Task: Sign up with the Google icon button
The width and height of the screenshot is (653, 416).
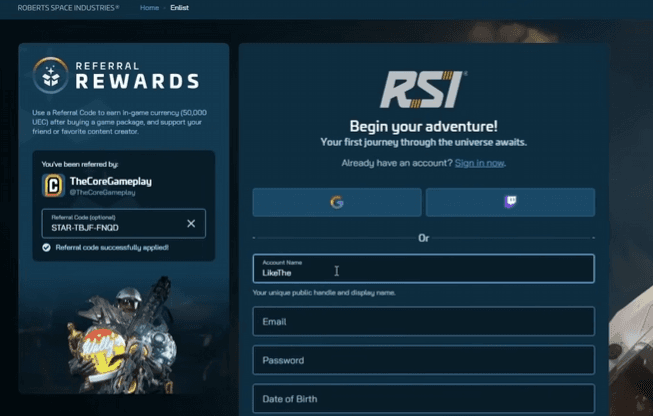Action: coord(337,202)
